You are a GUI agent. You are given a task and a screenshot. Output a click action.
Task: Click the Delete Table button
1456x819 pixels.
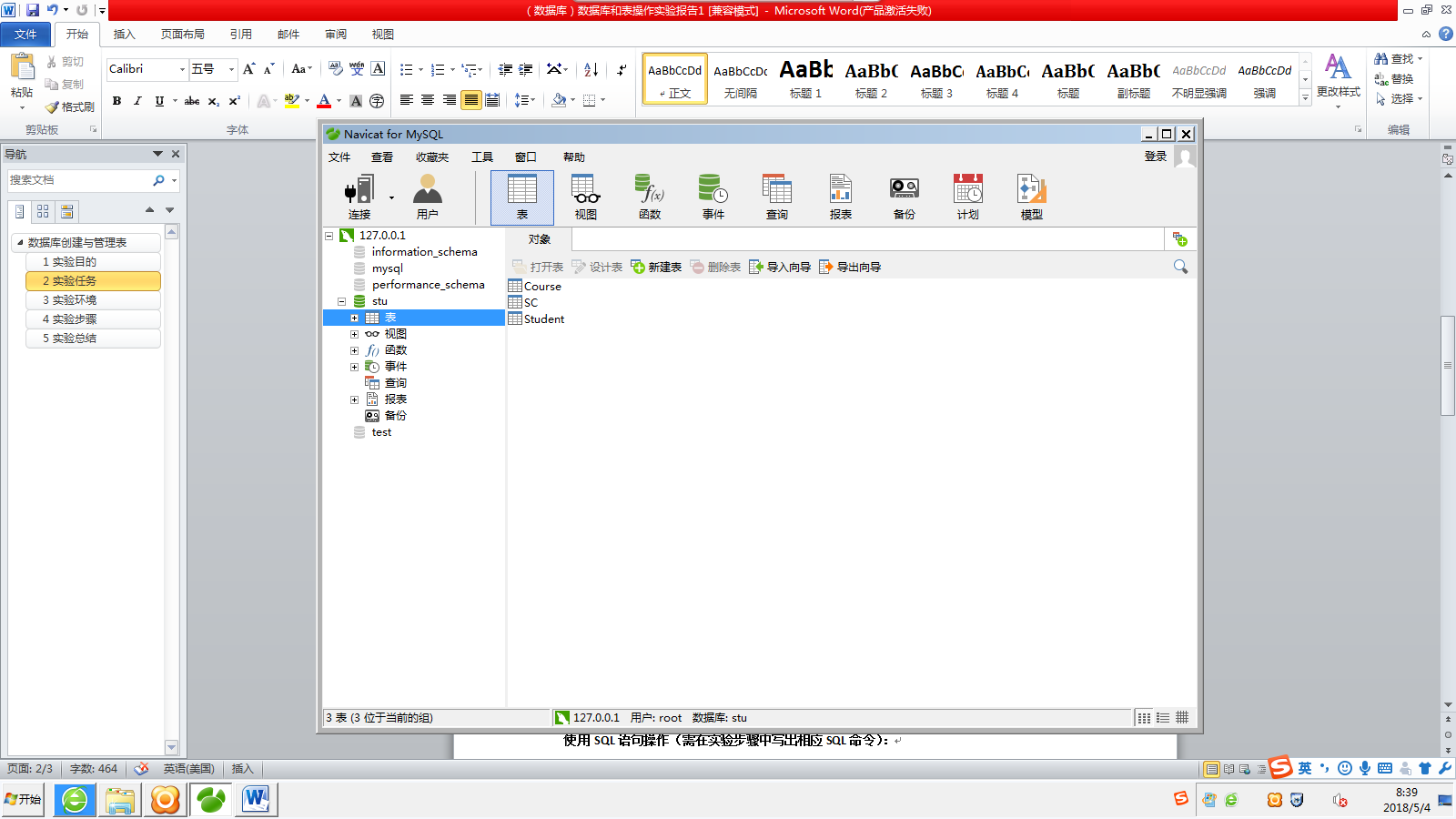click(715, 267)
